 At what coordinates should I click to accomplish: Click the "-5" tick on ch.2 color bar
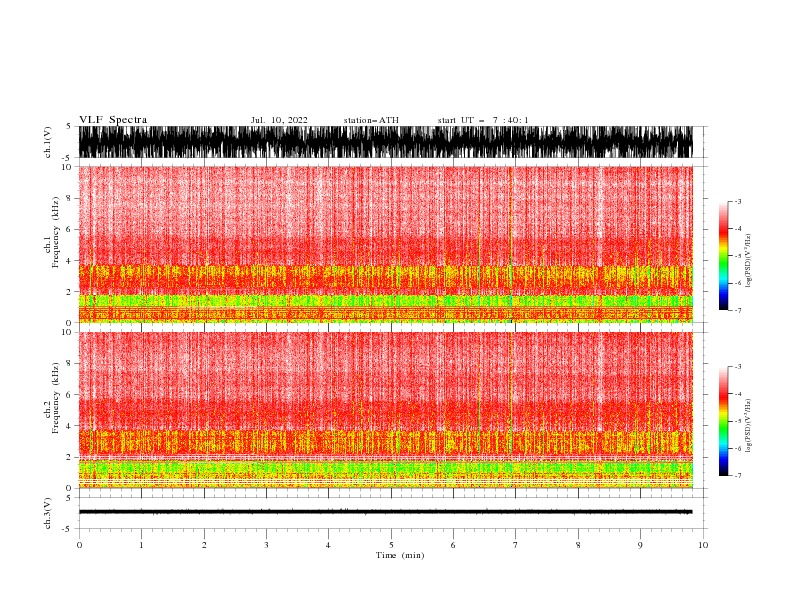(x=738, y=421)
